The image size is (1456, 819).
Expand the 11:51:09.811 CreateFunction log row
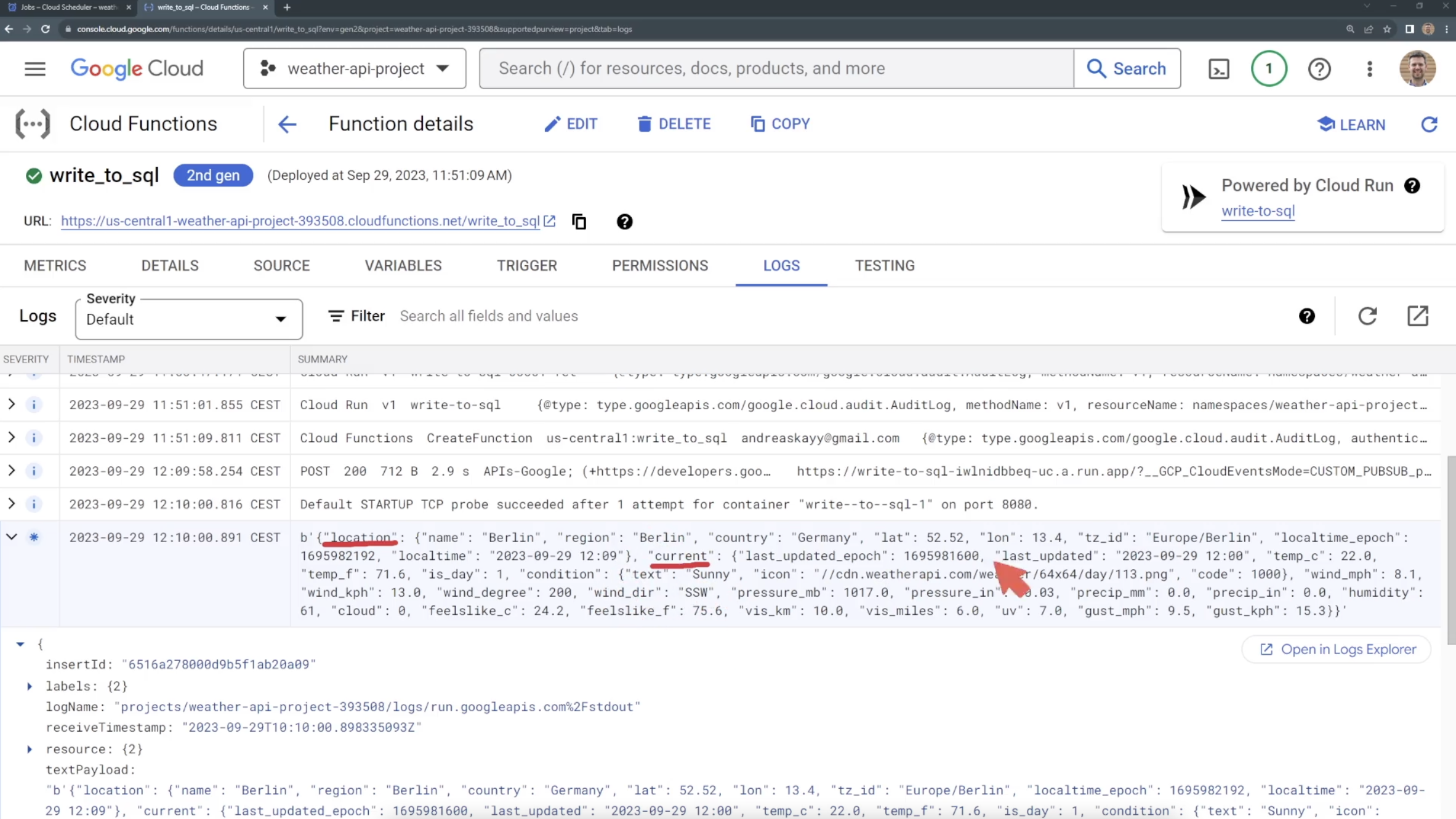12,437
